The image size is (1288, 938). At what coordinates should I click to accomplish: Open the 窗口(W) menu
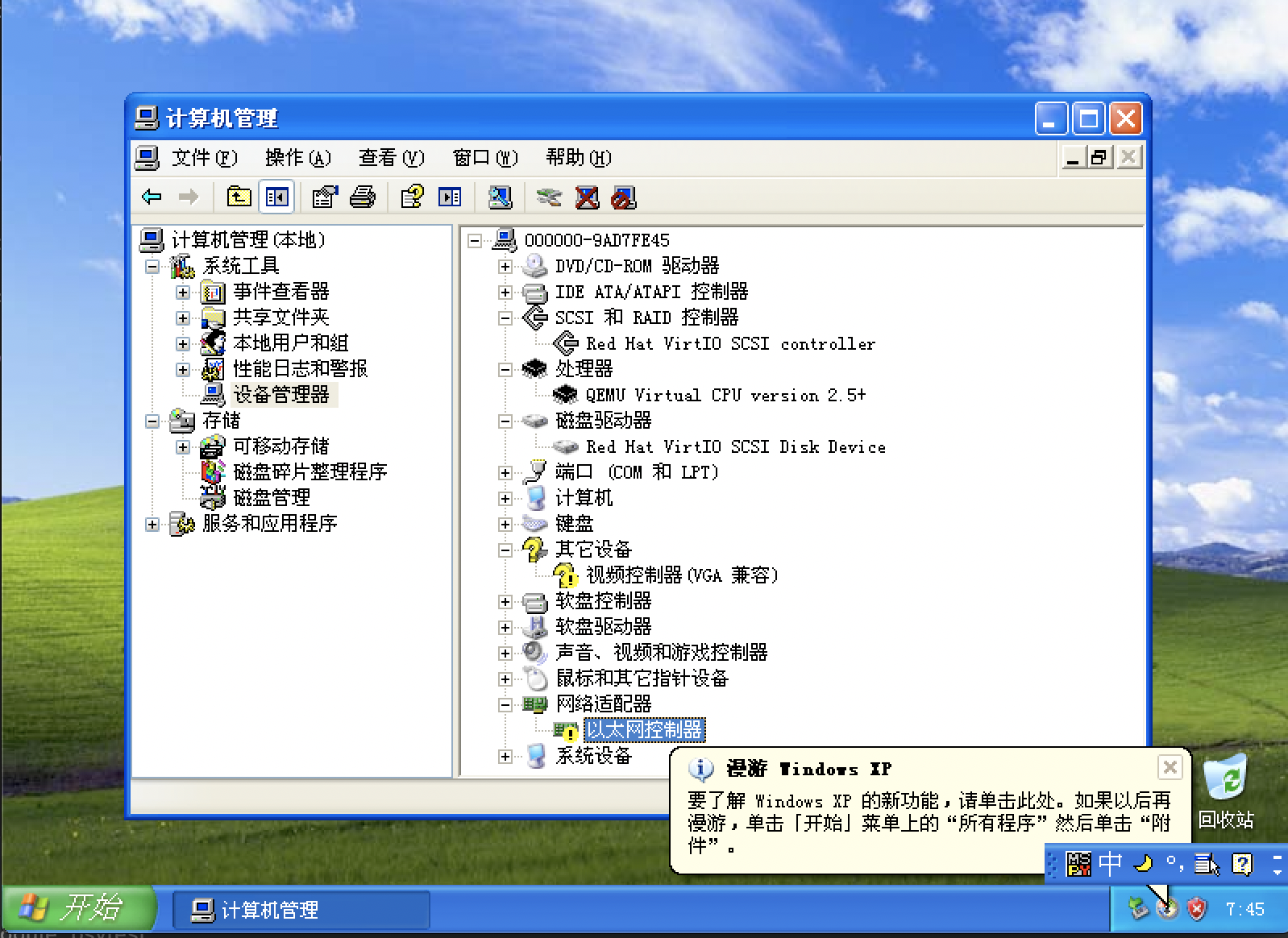485,157
